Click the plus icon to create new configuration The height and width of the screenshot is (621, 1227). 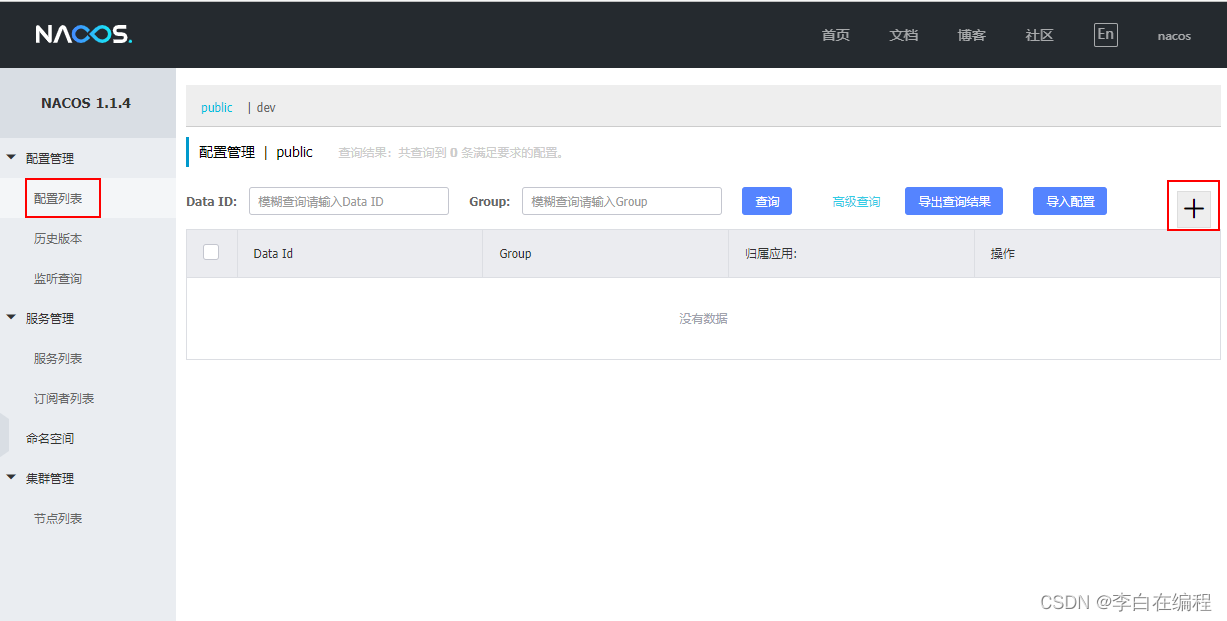coord(1194,208)
